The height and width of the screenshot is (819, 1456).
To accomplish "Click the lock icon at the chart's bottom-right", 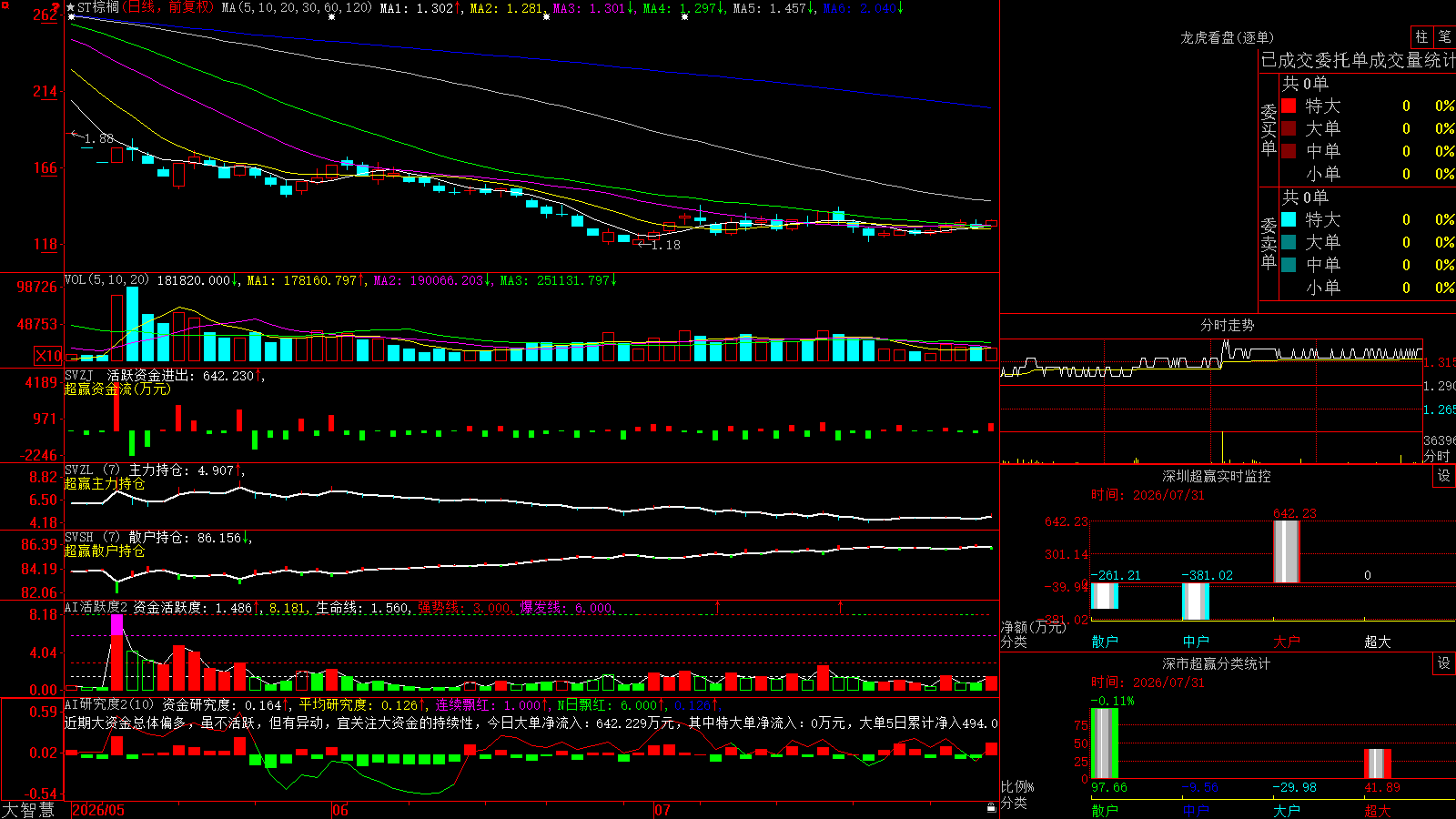I will 992,807.
